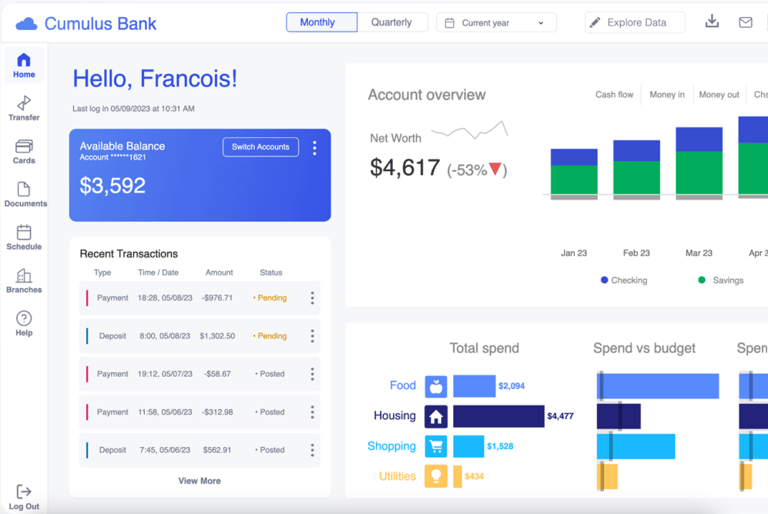Click the Status column header
The image size is (768, 514).
271,272
